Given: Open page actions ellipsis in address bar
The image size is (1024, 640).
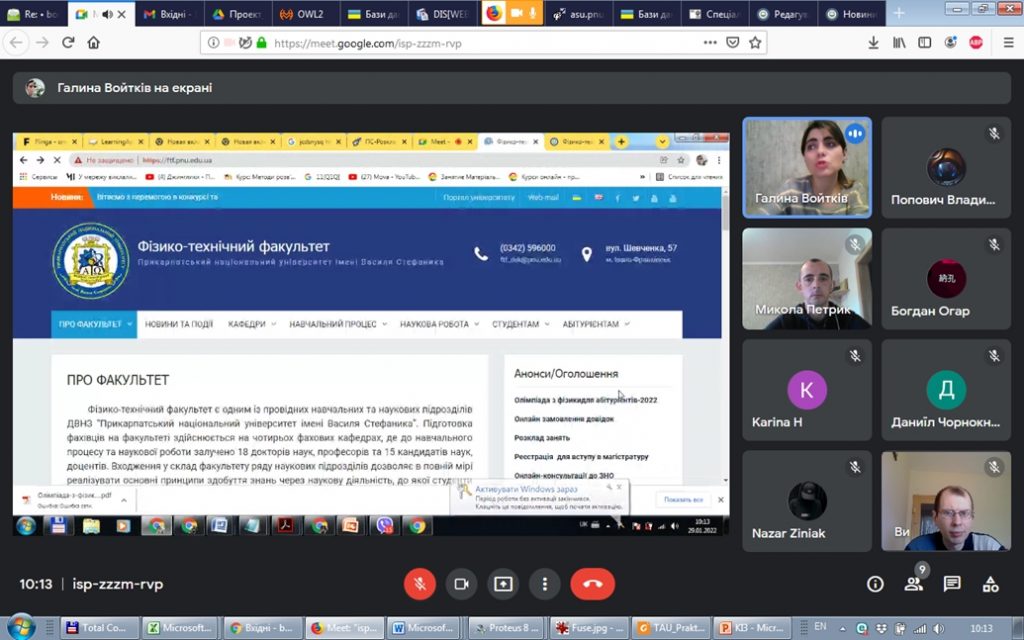Looking at the screenshot, I should (710, 43).
